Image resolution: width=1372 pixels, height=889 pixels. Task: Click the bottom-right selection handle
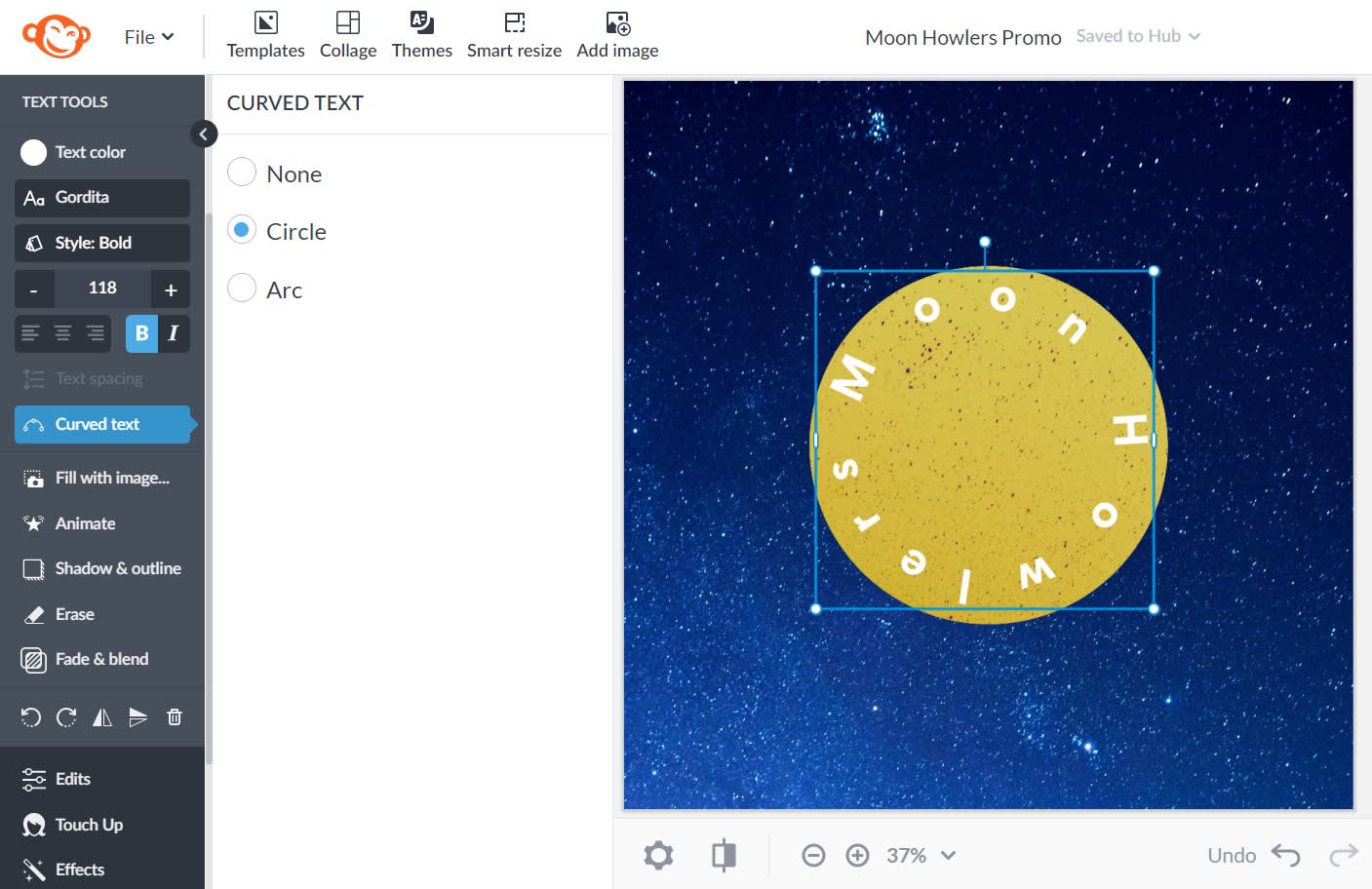click(x=1154, y=609)
